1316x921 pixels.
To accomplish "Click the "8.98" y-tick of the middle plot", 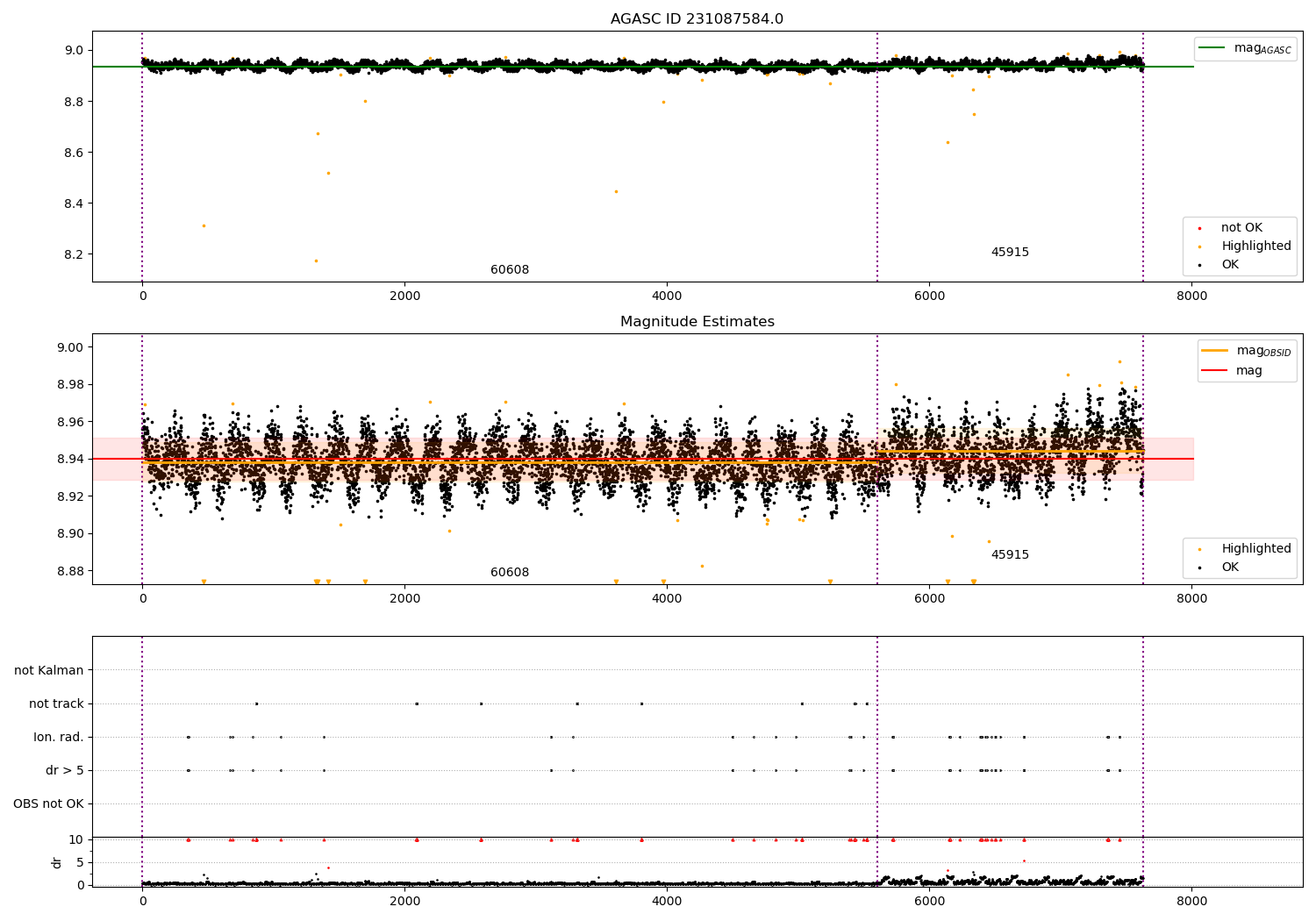I will click(x=71, y=385).
